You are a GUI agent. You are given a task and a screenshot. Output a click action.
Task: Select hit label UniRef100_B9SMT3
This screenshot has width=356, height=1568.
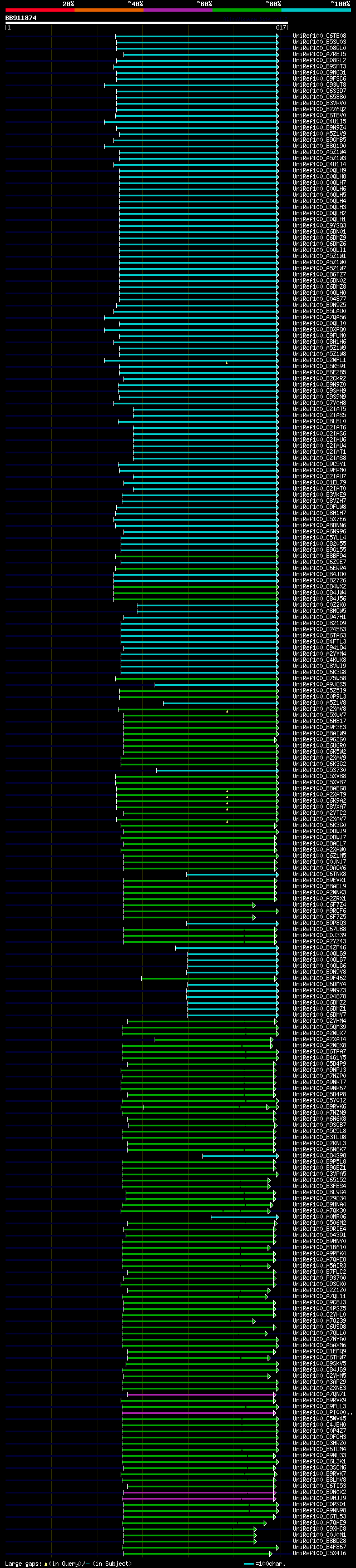319,66
